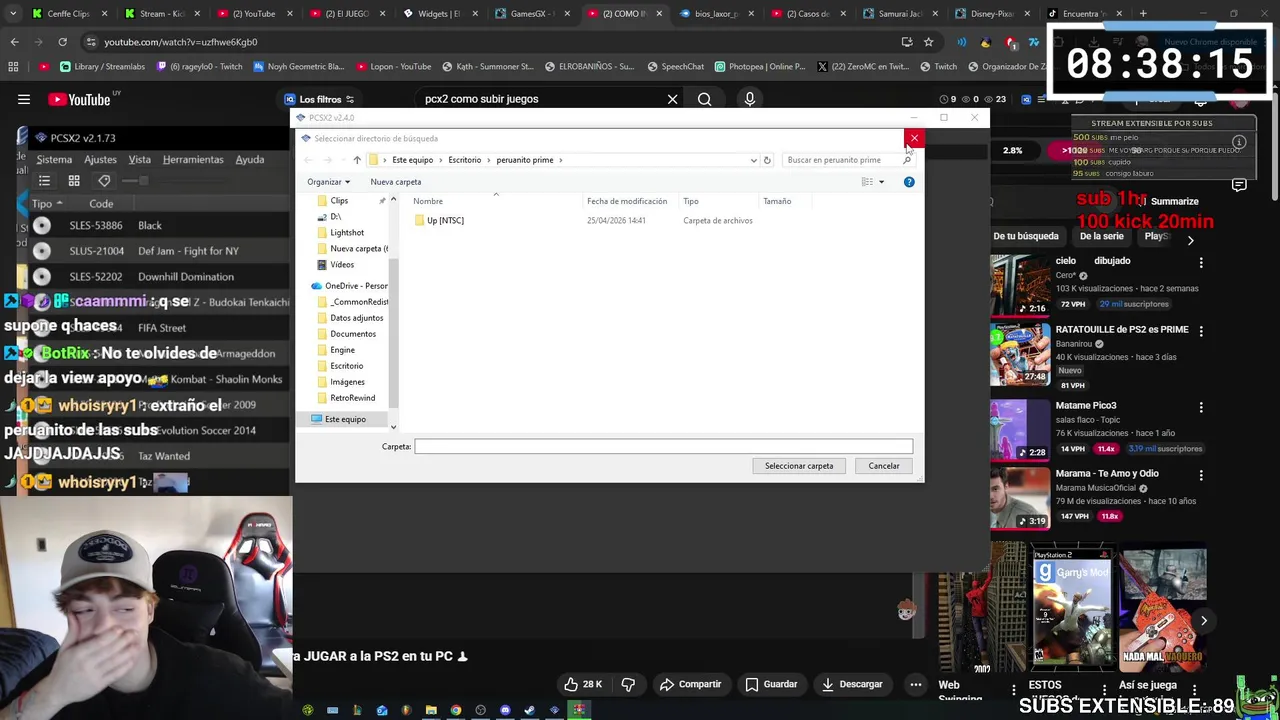Open options for RATATOUILLE de PS2 video
This screenshot has height=720, width=1280.
tap(1201, 331)
